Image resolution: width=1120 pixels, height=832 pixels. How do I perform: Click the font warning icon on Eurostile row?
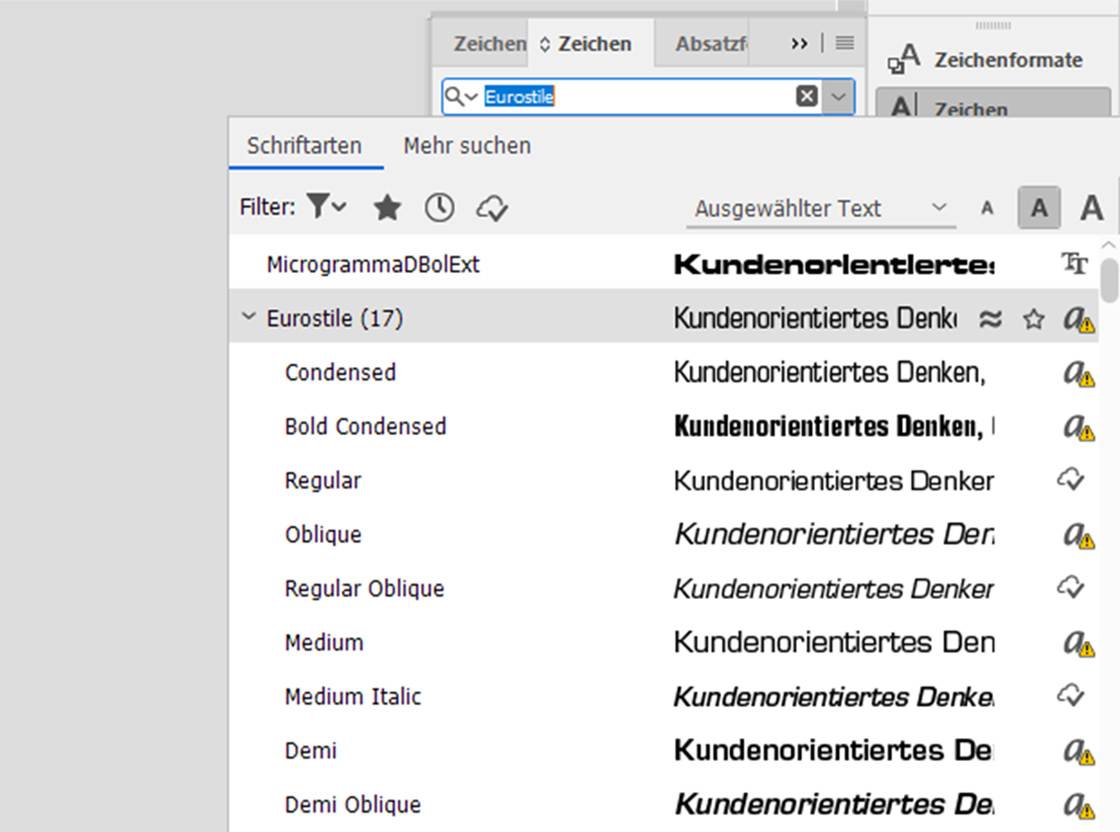tap(1079, 319)
